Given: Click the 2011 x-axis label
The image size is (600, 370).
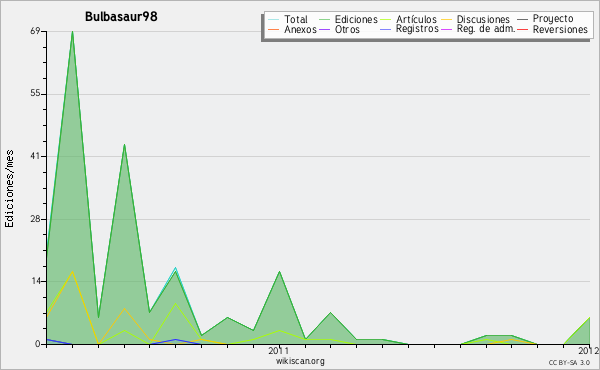Looking at the screenshot, I should pyautogui.click(x=279, y=350).
